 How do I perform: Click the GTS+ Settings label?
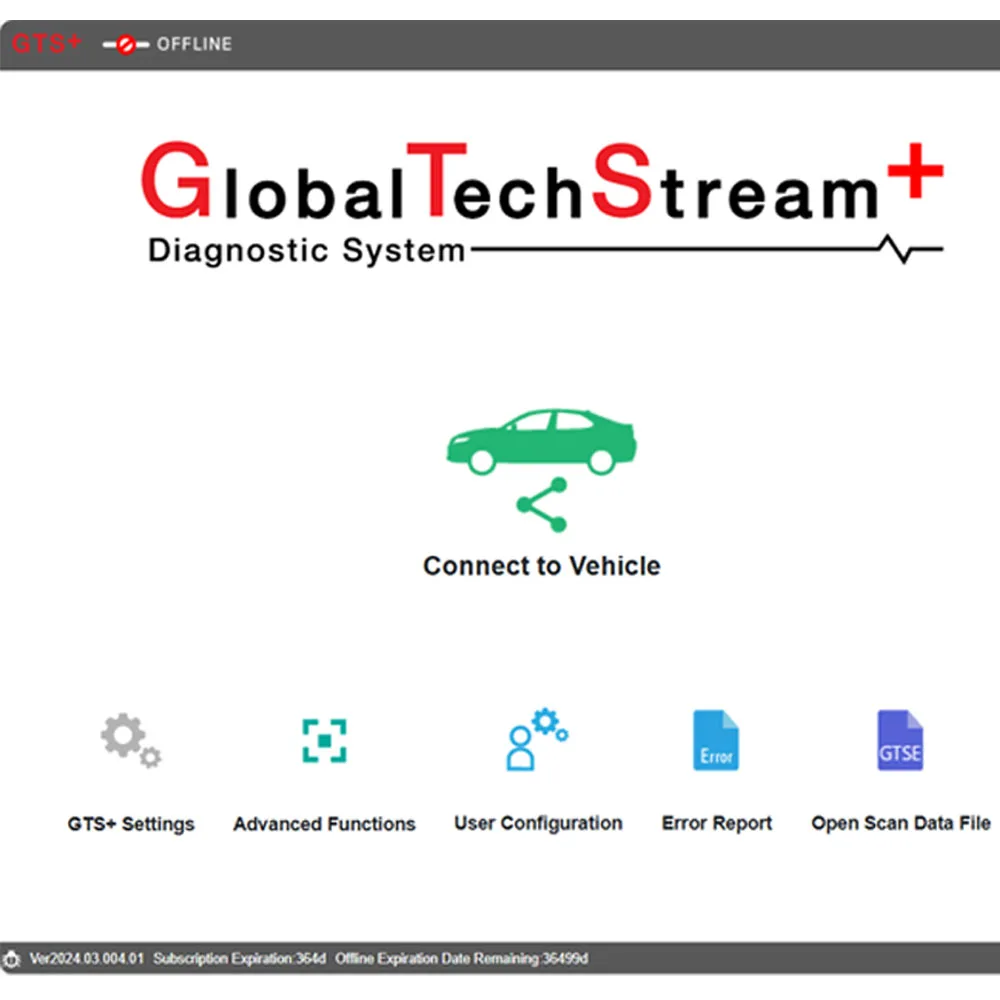coord(131,824)
